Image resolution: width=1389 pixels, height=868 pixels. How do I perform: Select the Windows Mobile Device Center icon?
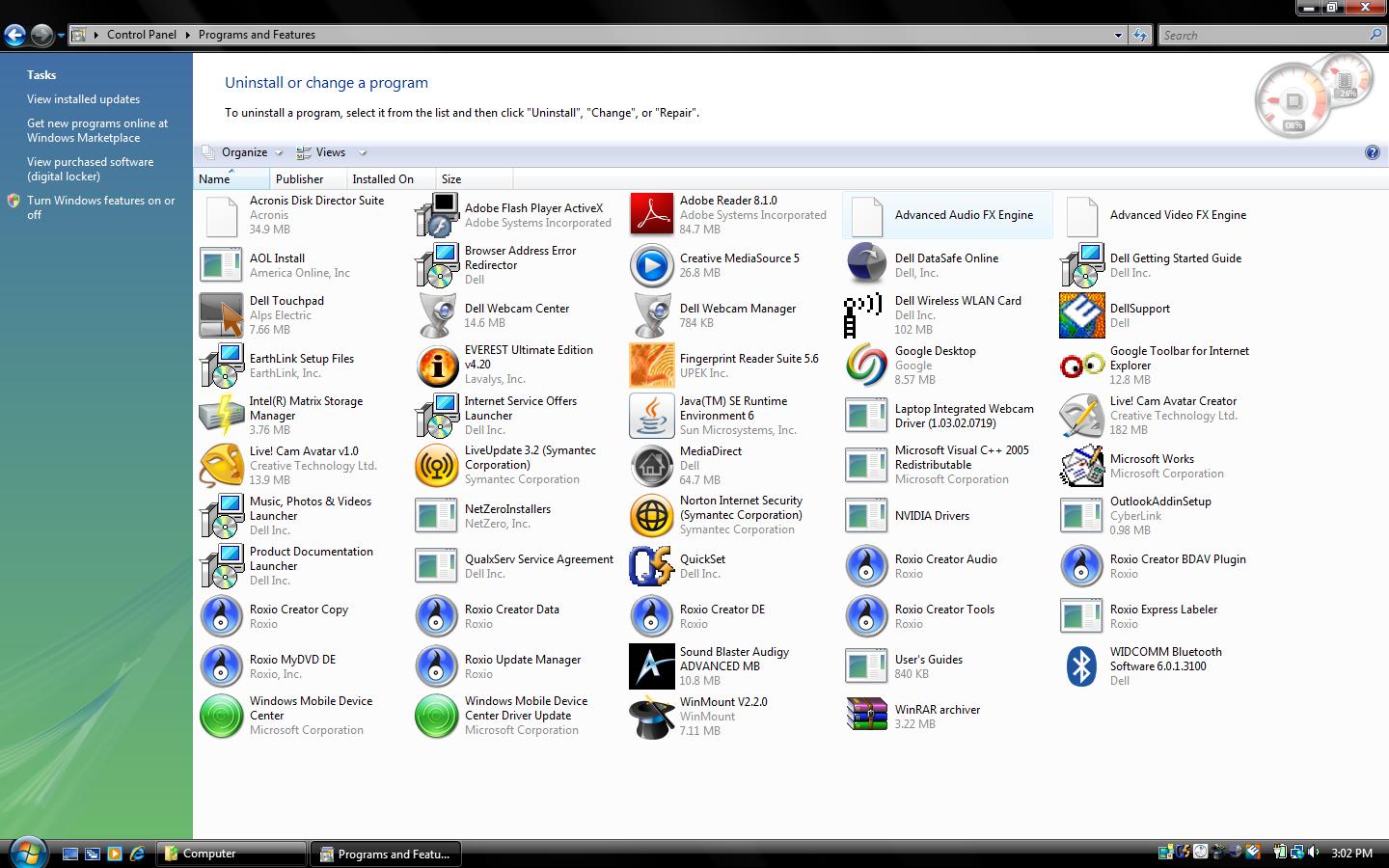tap(221, 717)
